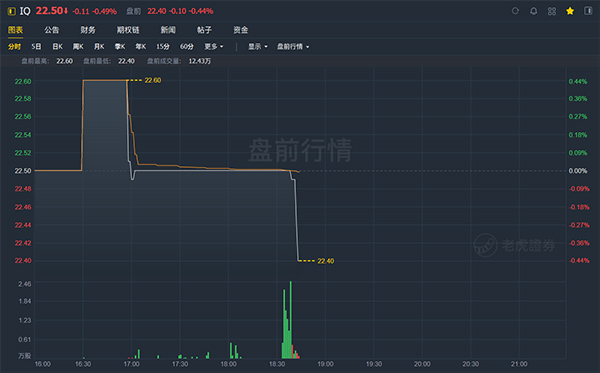Click the 22.40 low price marker
The width and height of the screenshot is (600, 373).
pyautogui.click(x=325, y=261)
